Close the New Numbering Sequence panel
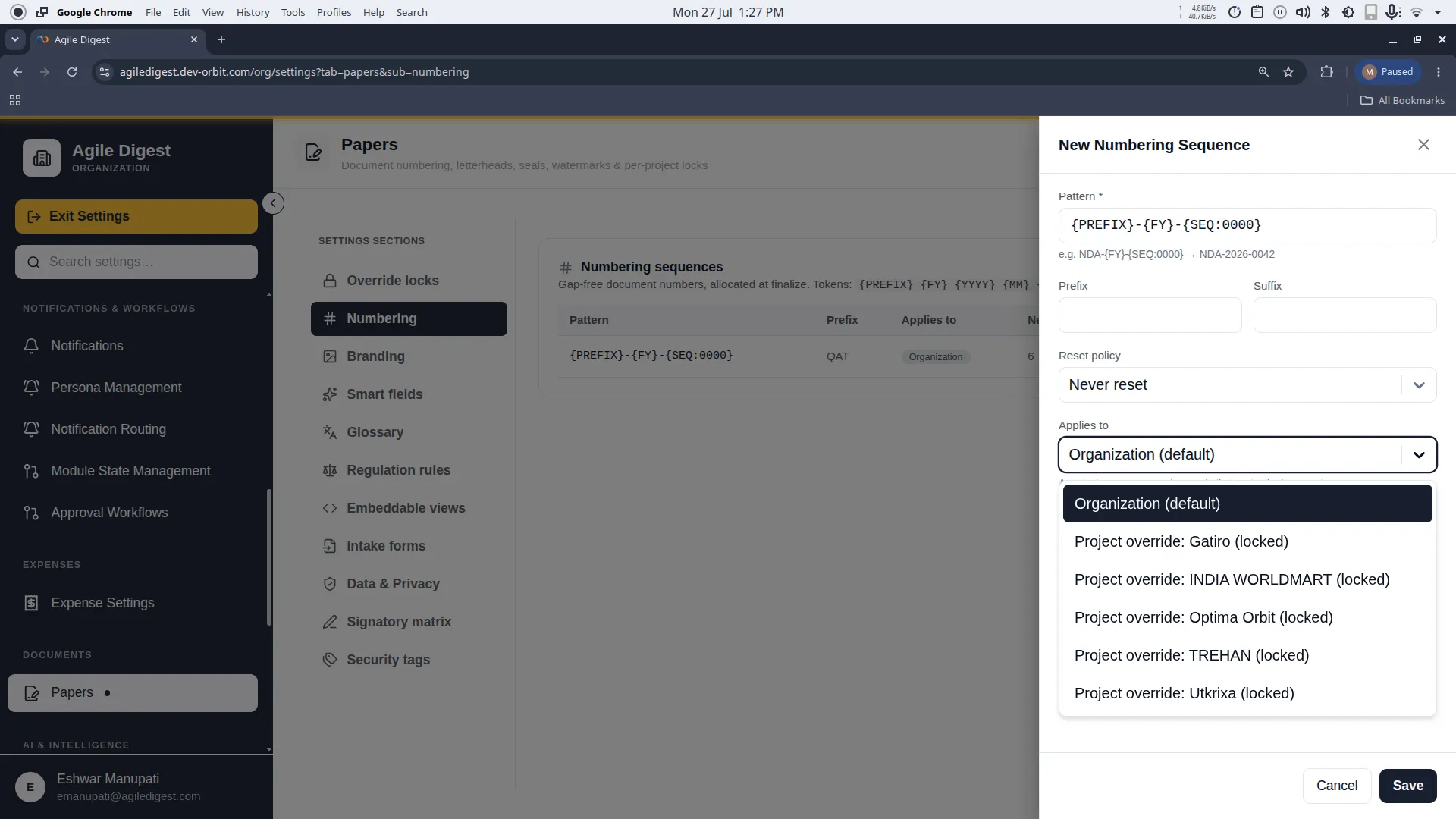Image resolution: width=1456 pixels, height=819 pixels. [1423, 145]
